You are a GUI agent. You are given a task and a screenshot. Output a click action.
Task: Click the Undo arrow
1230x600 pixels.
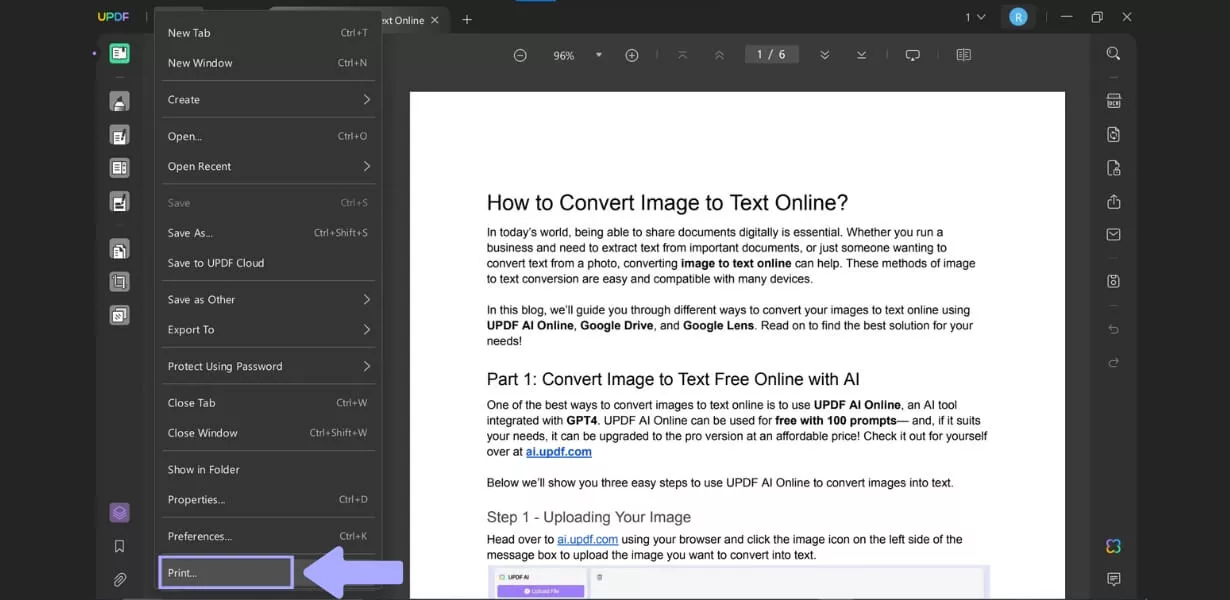[x=1113, y=329]
